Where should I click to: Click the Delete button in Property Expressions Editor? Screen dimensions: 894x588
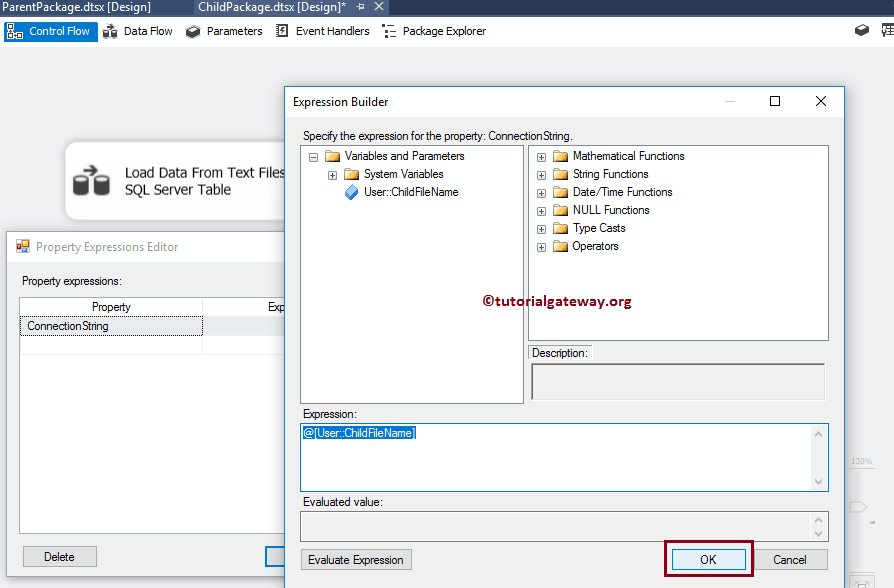59,556
